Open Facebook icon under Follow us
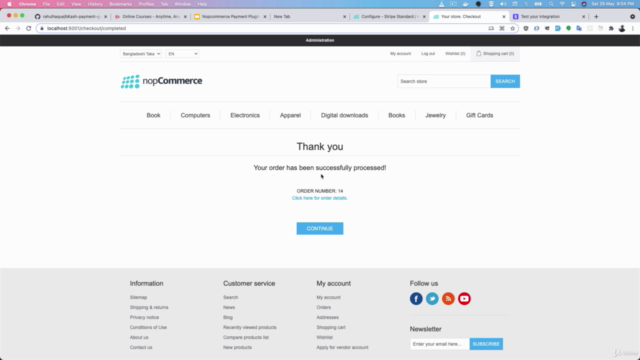The image size is (640, 360). (x=416, y=299)
